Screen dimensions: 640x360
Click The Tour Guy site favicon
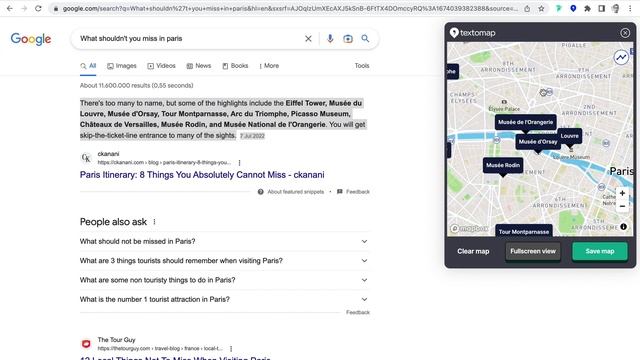coord(86,344)
